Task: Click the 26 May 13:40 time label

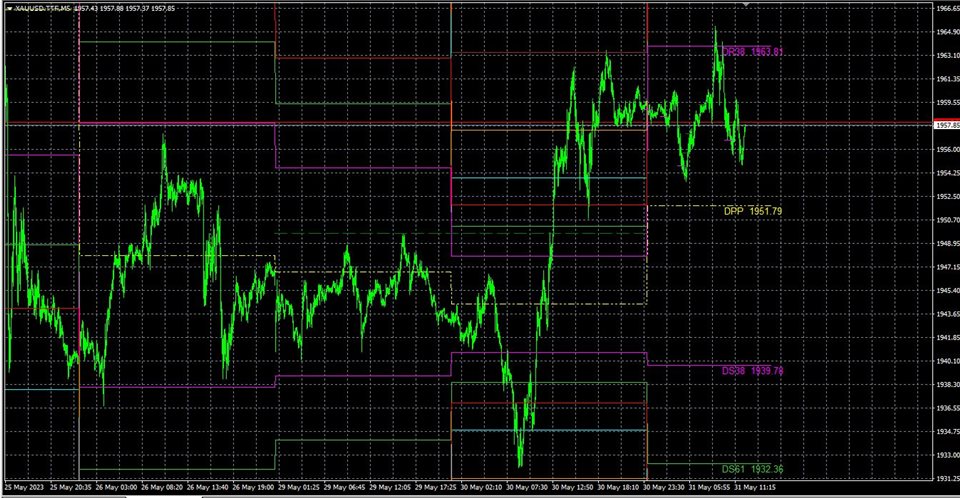Action: coord(208,488)
